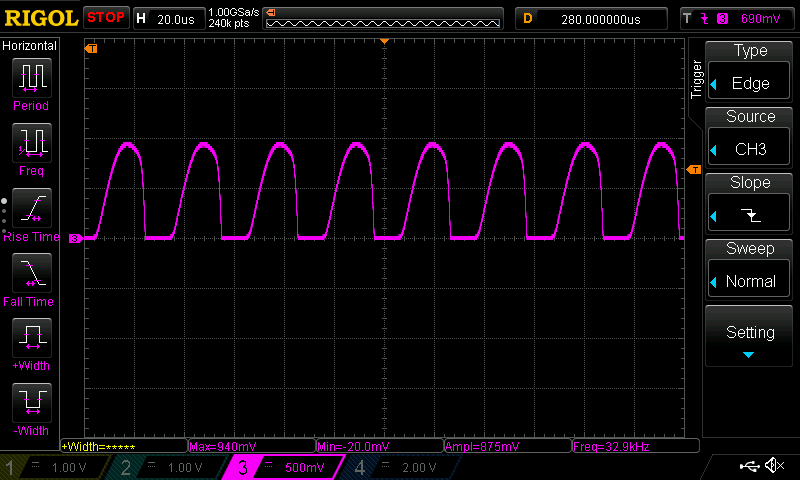Image resolution: width=800 pixels, height=480 pixels.
Task: Click the Ampl=875mV measurement readout
Action: pos(508,446)
